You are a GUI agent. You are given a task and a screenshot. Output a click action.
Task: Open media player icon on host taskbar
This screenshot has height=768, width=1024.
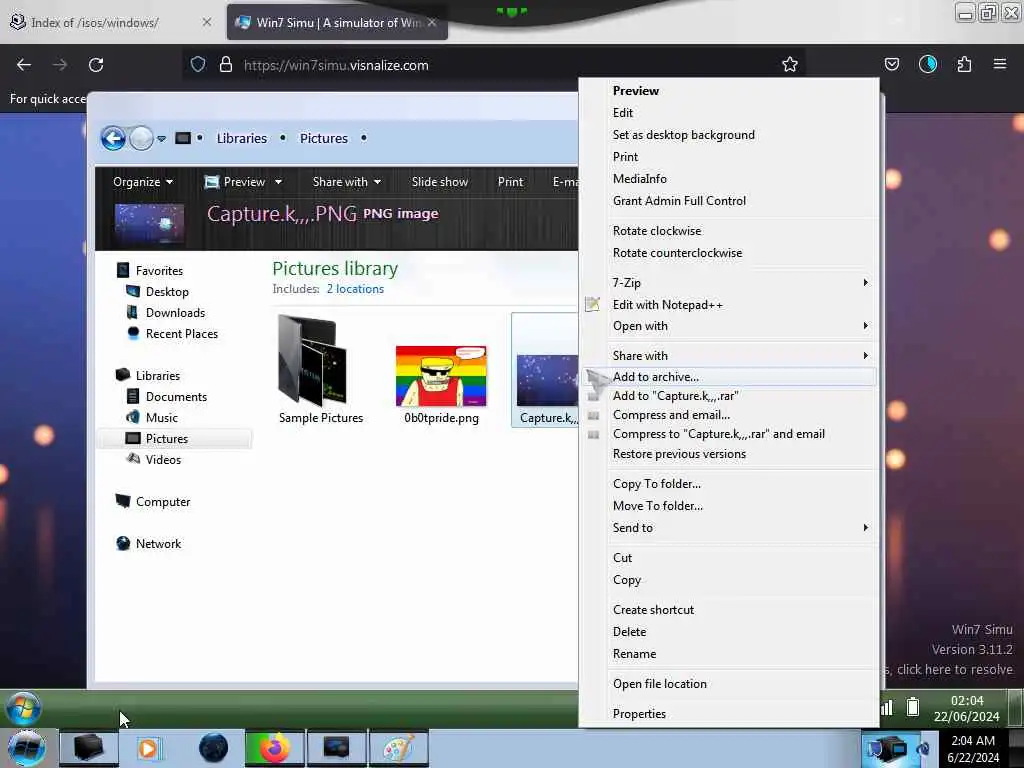coord(149,748)
